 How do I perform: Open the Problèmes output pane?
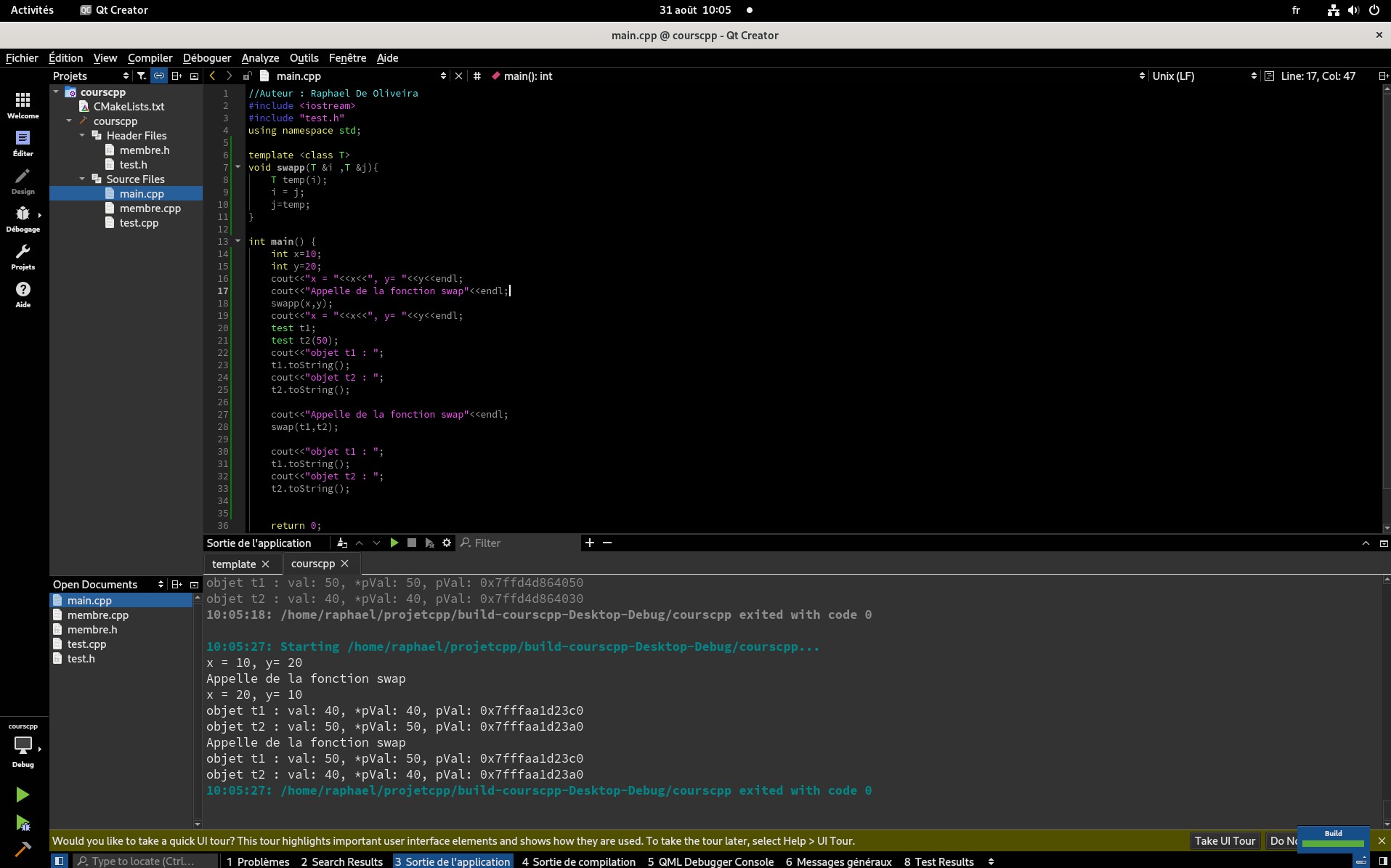tap(258, 861)
